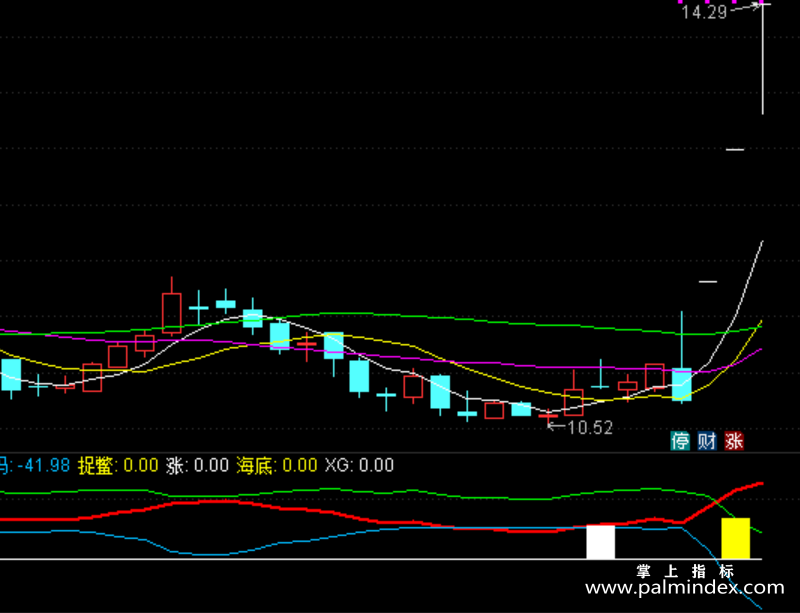This screenshot has width=800, height=613.
Task: Click the XG: 0.00 indicator readout
Action: (359, 465)
